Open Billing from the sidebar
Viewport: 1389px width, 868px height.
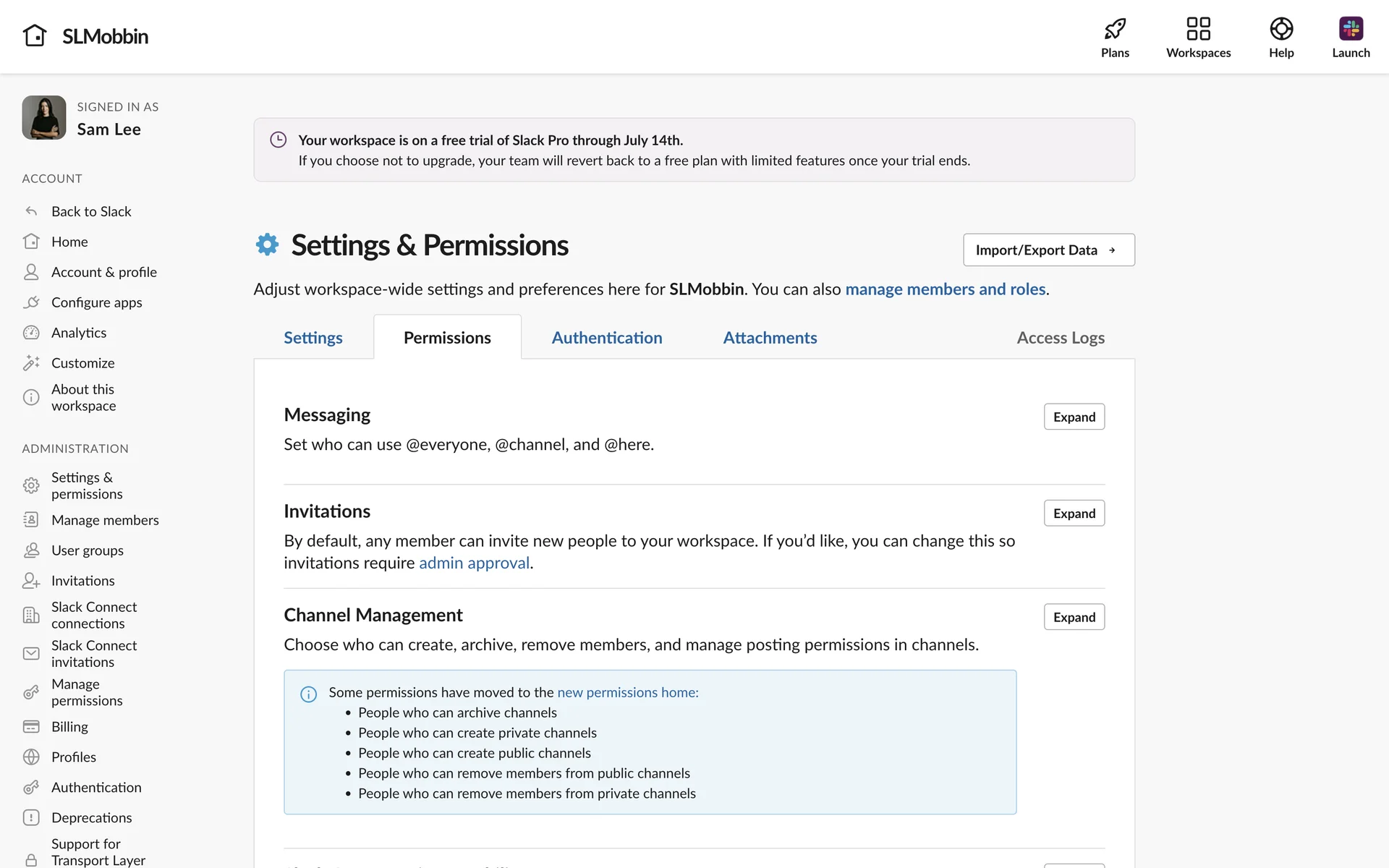click(x=69, y=726)
